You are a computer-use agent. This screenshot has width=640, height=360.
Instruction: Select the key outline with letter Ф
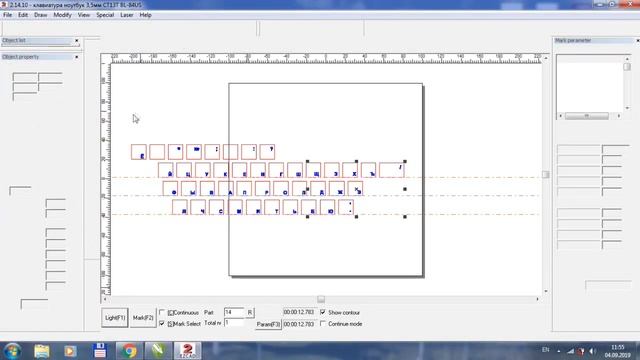[170, 189]
